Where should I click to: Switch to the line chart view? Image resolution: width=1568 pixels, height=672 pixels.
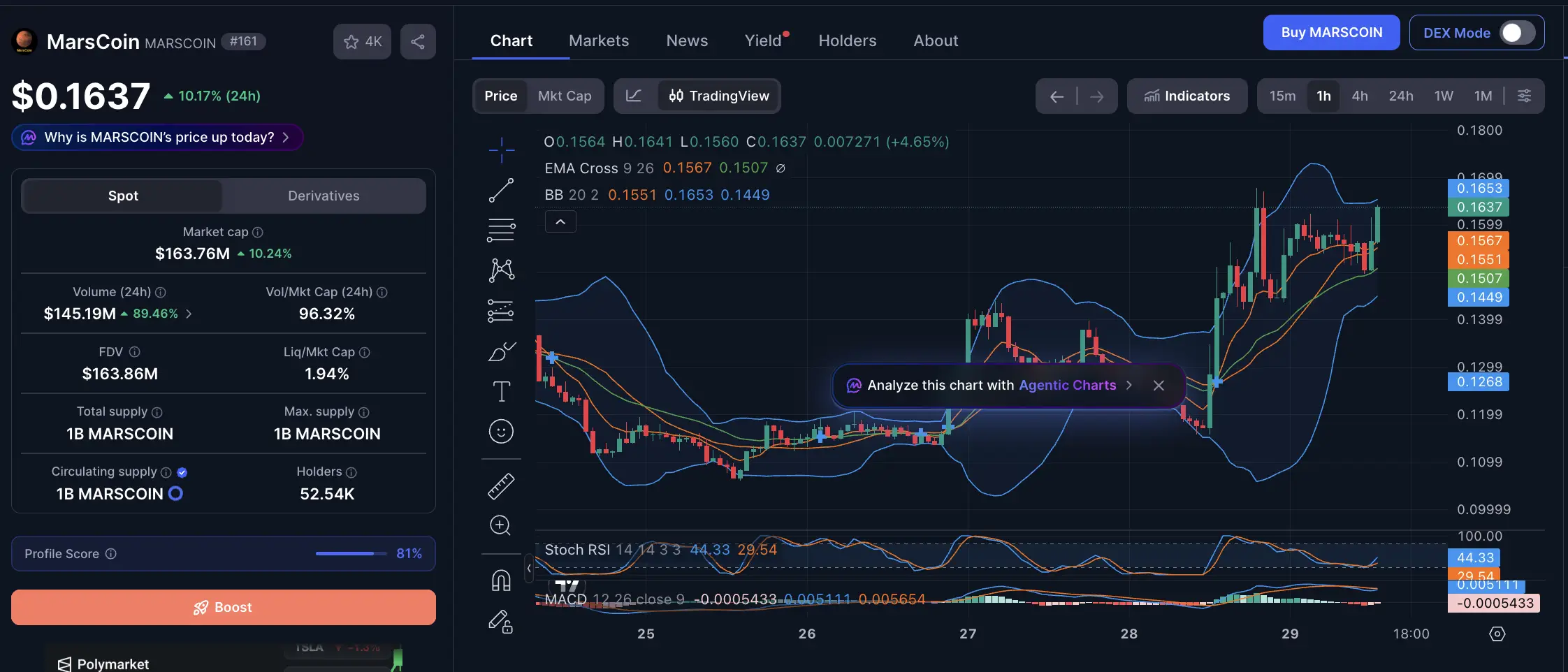pos(634,96)
